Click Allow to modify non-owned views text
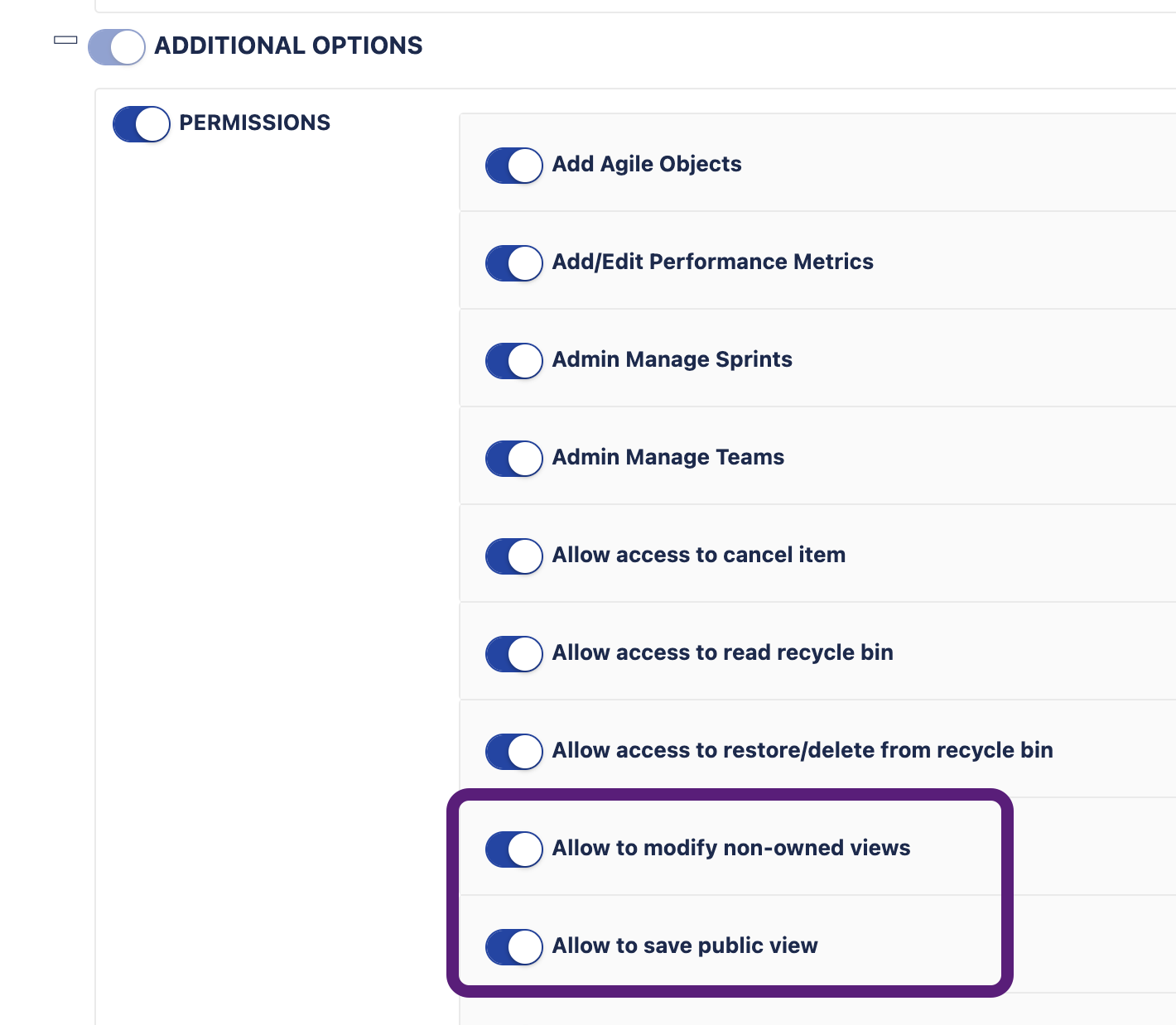The width and height of the screenshot is (1176, 1025). (x=730, y=848)
